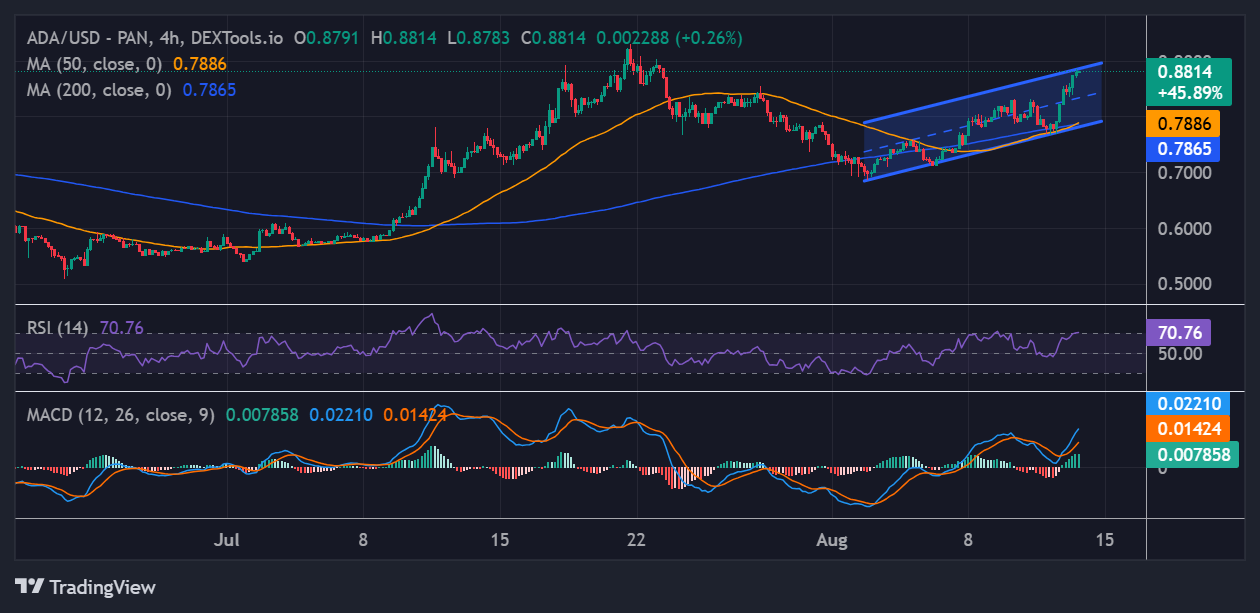Click the MA 50 value 0.7886 in legend
Image resolution: width=1260 pixels, height=613 pixels.
(200, 64)
